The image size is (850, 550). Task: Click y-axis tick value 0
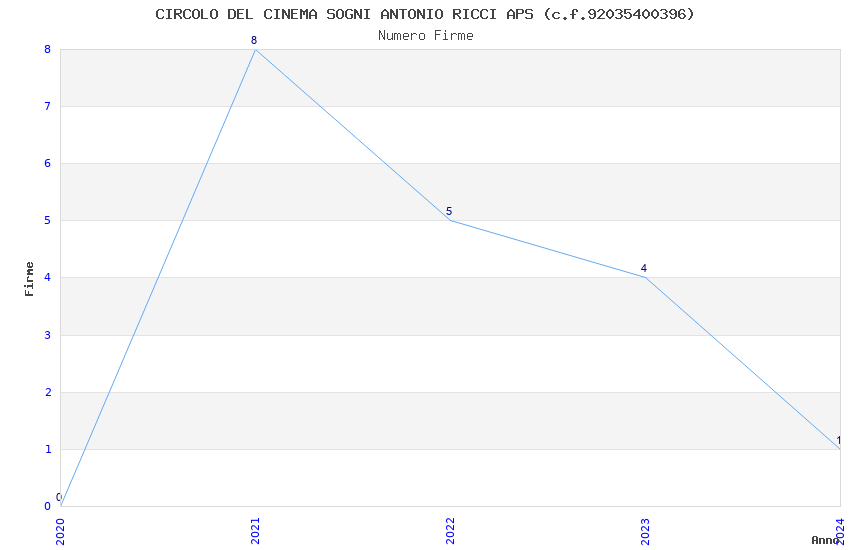tap(48, 506)
